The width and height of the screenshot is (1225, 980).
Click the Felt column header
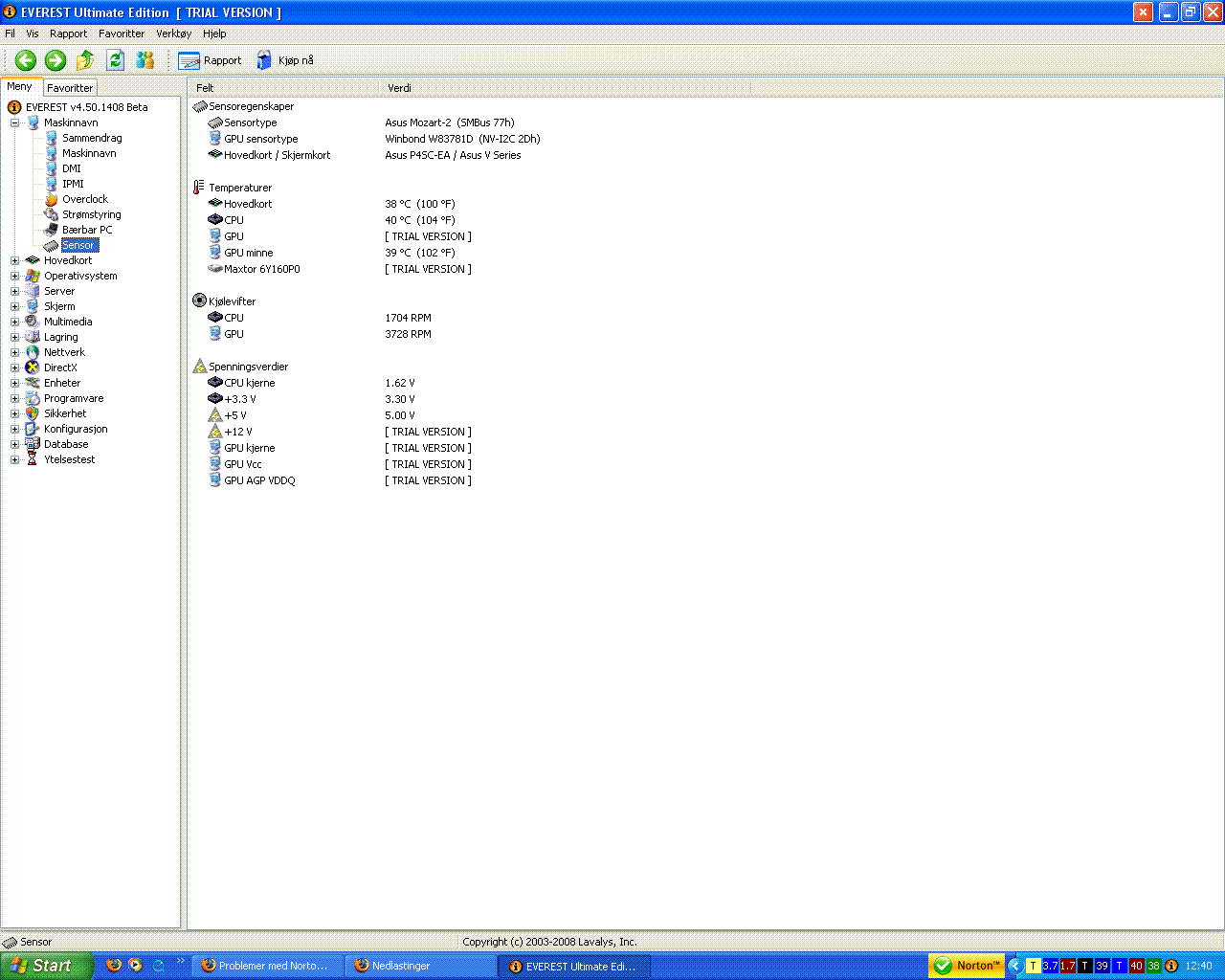284,88
